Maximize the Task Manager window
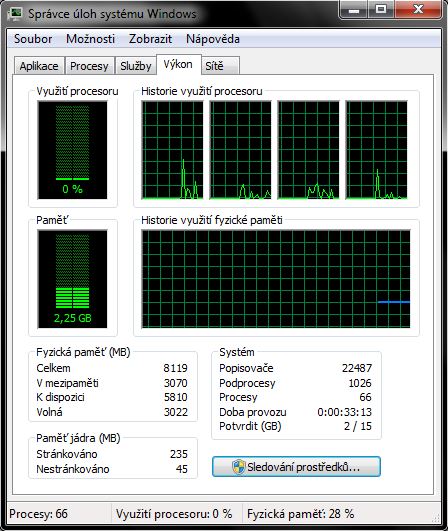The height and width of the screenshot is (531, 448). tap(381, 9)
